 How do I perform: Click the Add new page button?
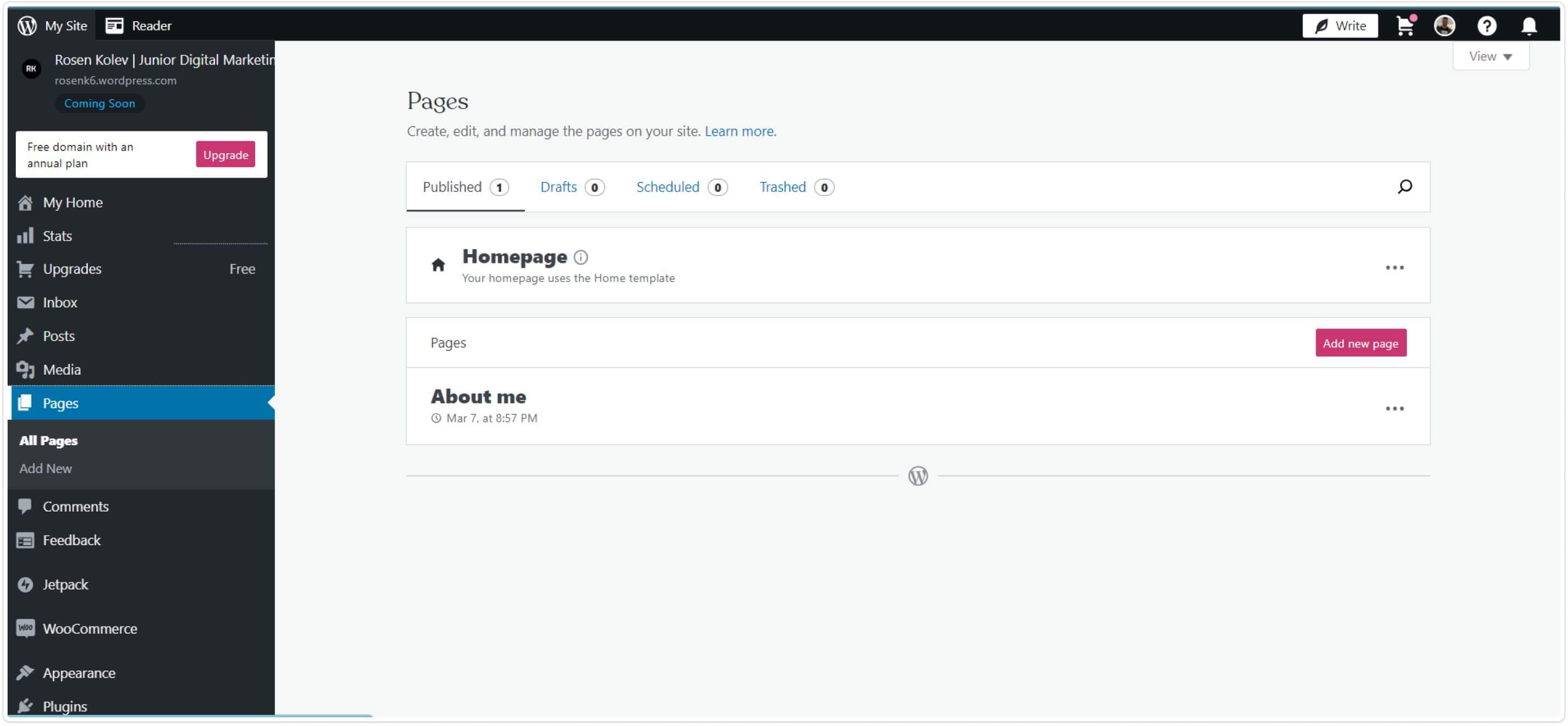click(1361, 343)
